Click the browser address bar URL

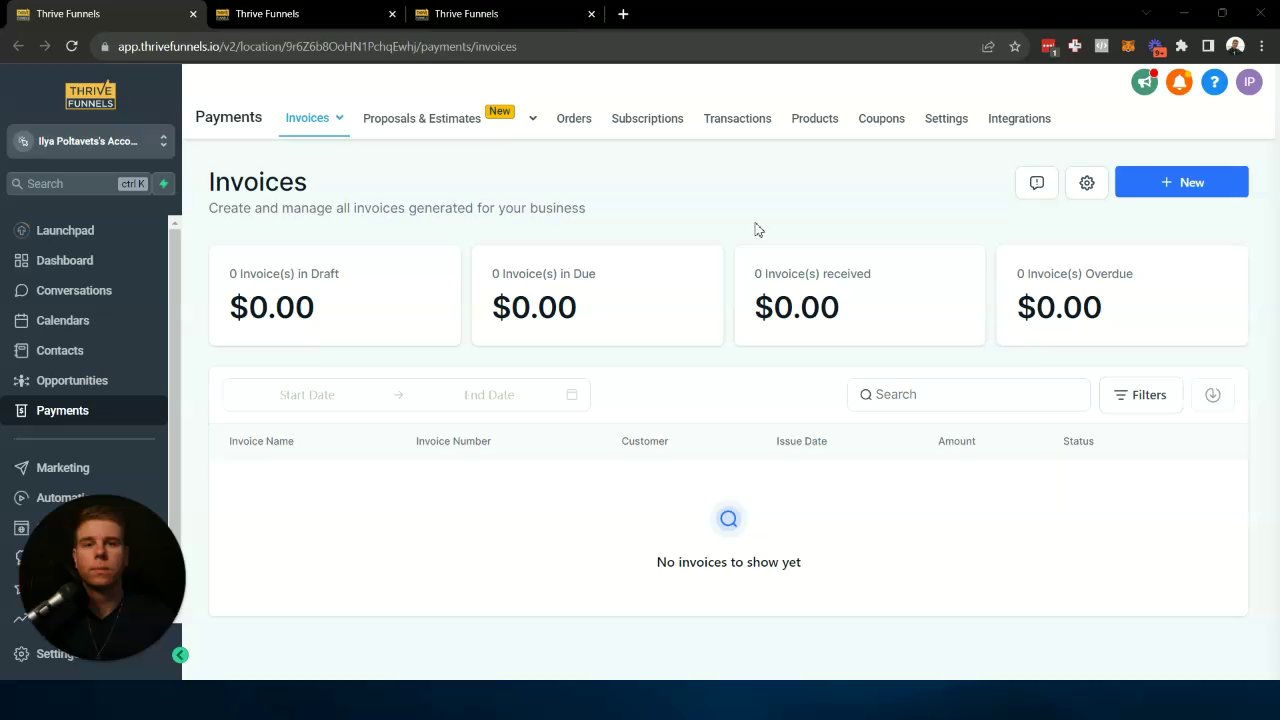tap(317, 46)
